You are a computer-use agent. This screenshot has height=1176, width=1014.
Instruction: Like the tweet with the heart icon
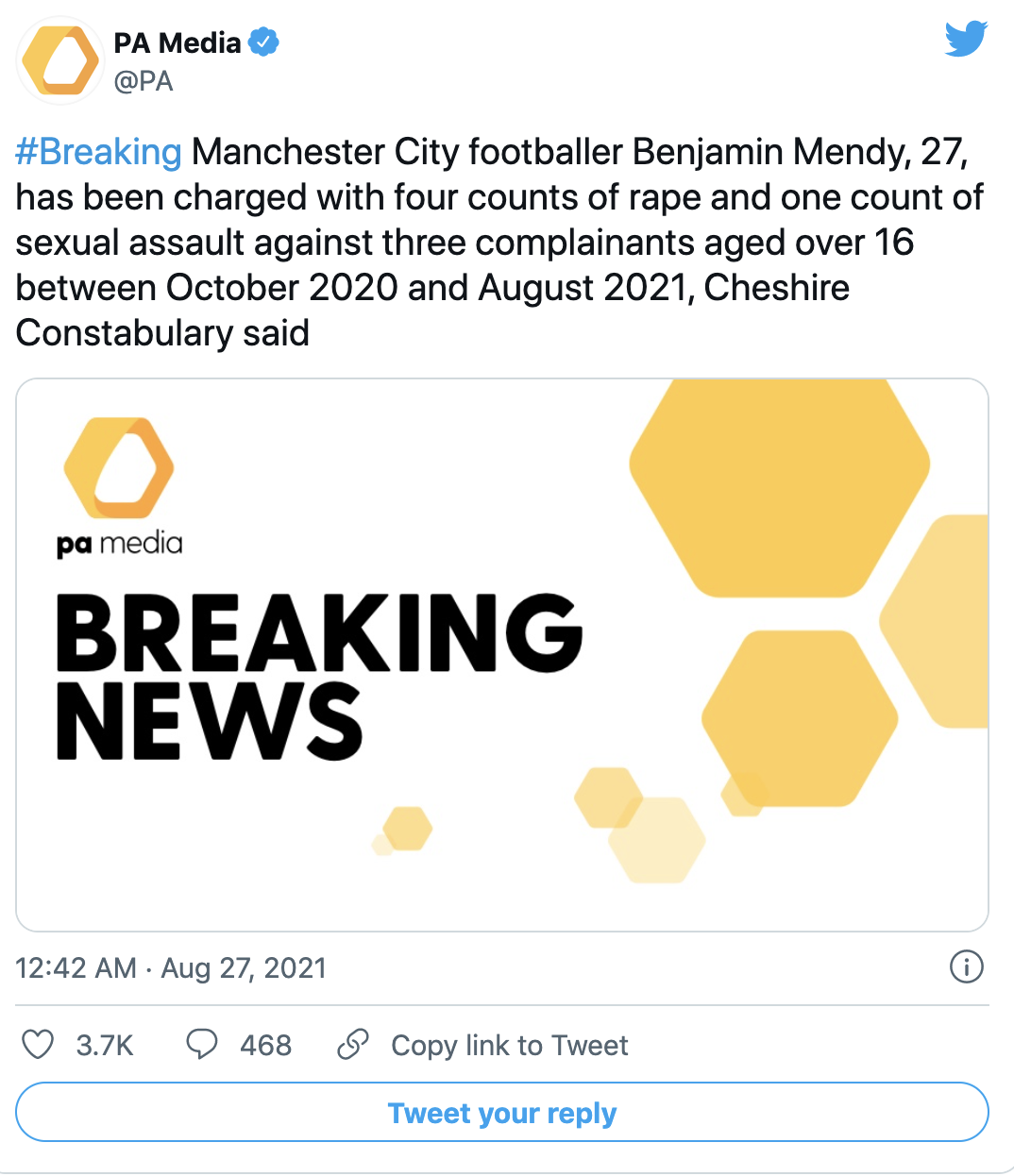point(38,1045)
